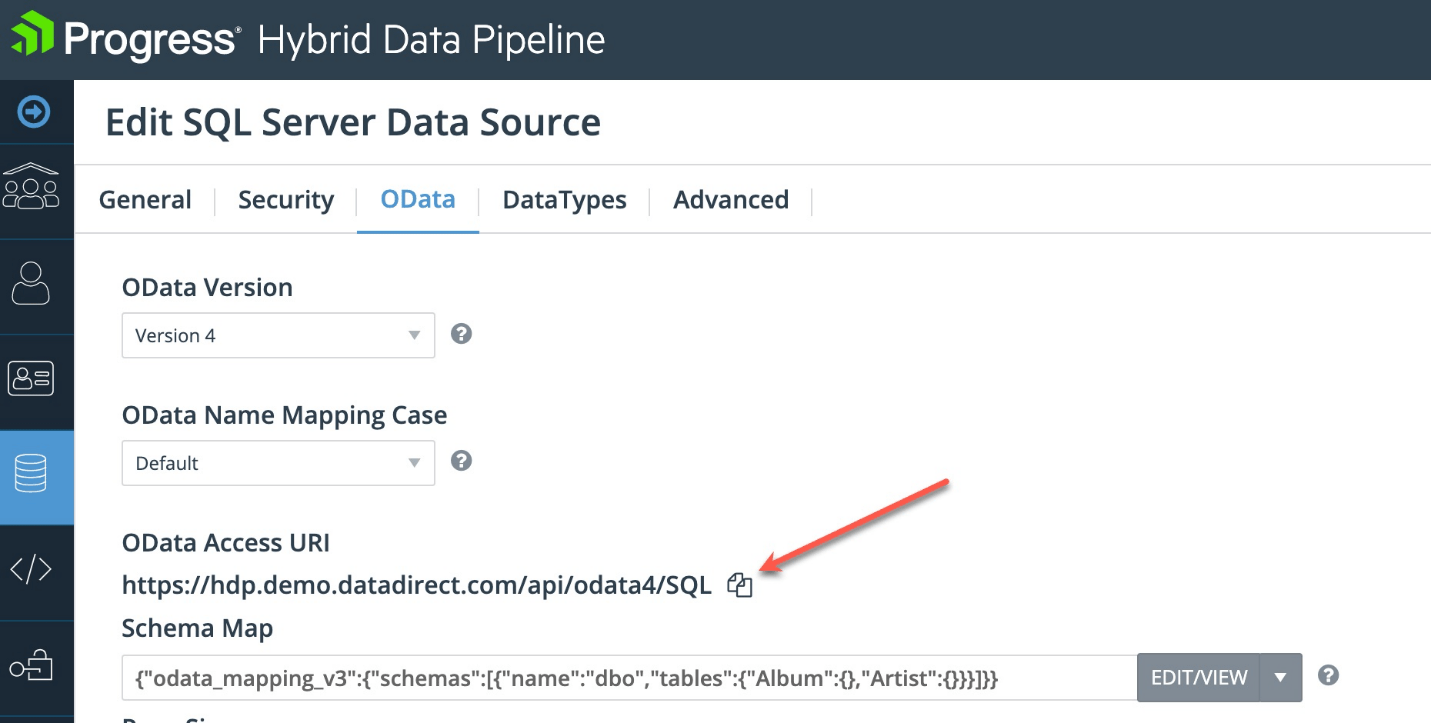Open the single user sidebar icon
The height and width of the screenshot is (723, 1431).
32,283
